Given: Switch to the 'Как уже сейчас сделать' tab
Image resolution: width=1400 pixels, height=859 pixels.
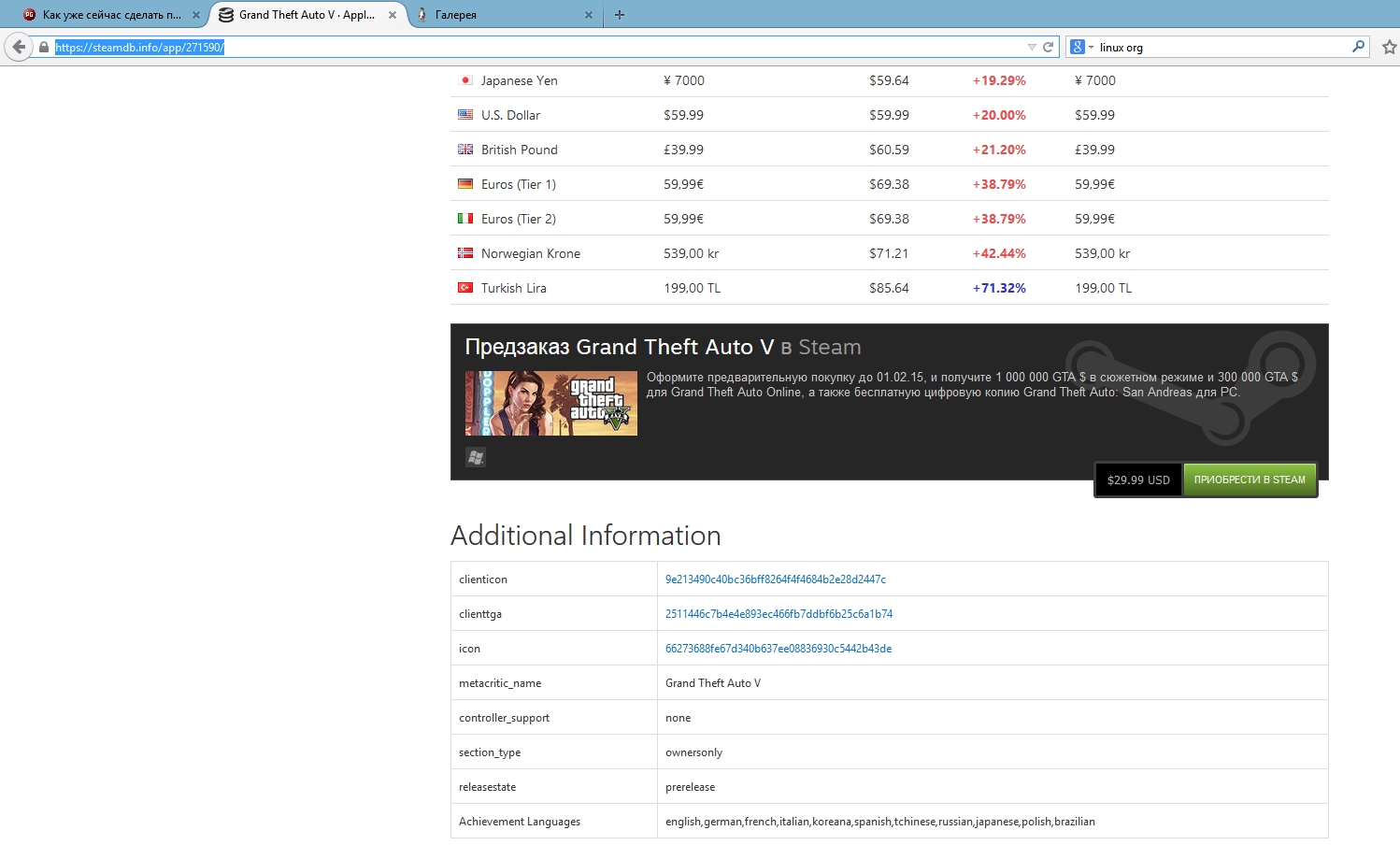Looking at the screenshot, I should (x=111, y=15).
